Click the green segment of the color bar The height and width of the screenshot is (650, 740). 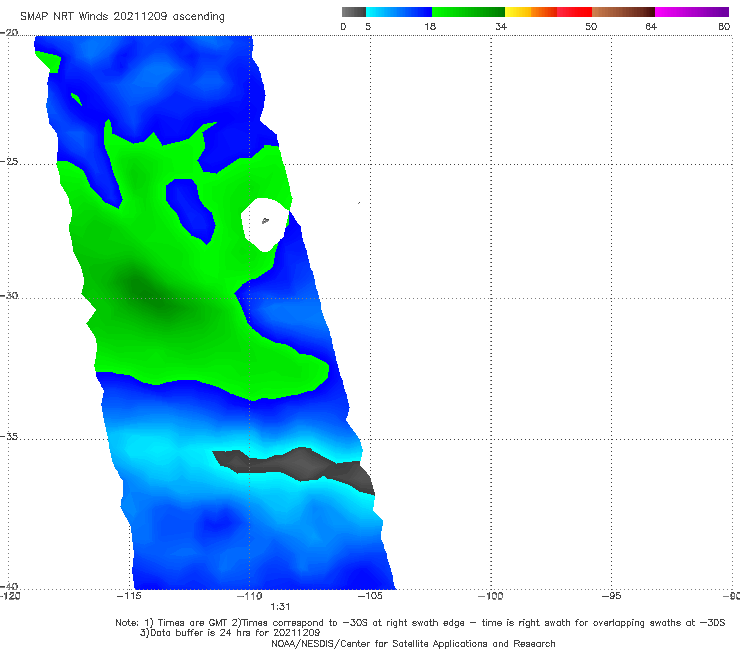coord(468,12)
